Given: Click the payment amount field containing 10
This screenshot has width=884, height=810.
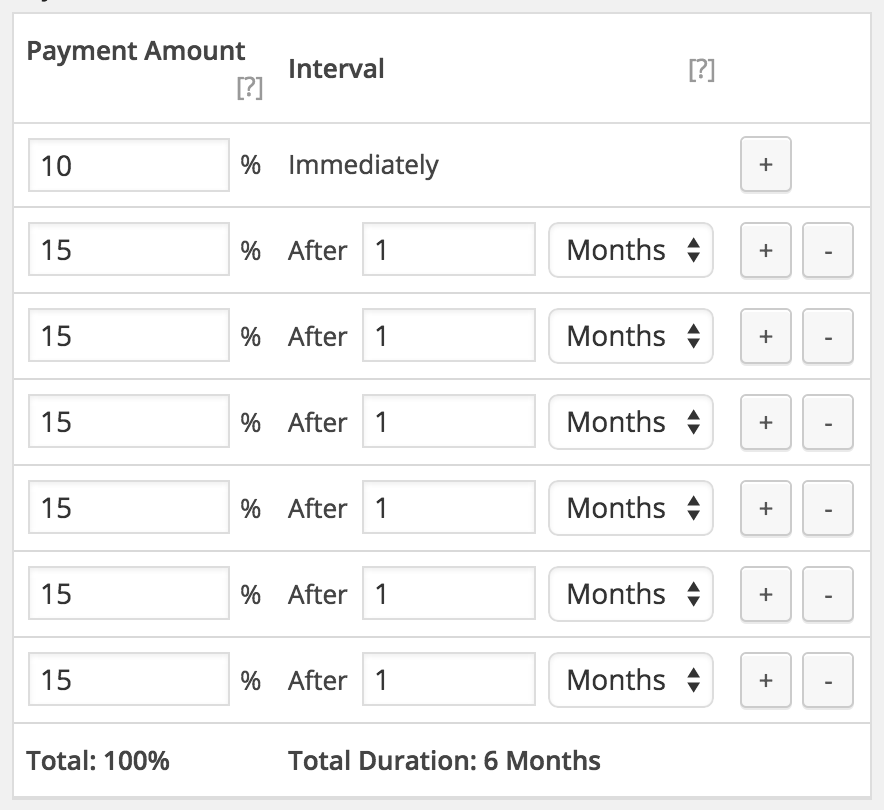Looking at the screenshot, I should tap(129, 164).
